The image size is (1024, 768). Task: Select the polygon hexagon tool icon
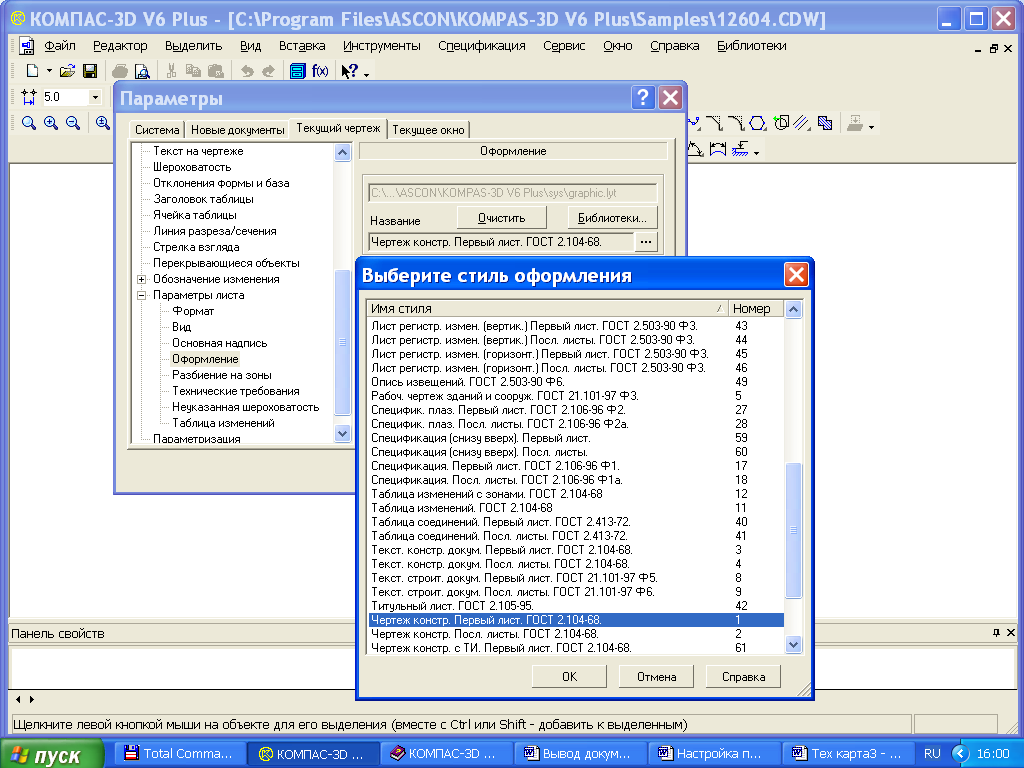pyautogui.click(x=758, y=123)
